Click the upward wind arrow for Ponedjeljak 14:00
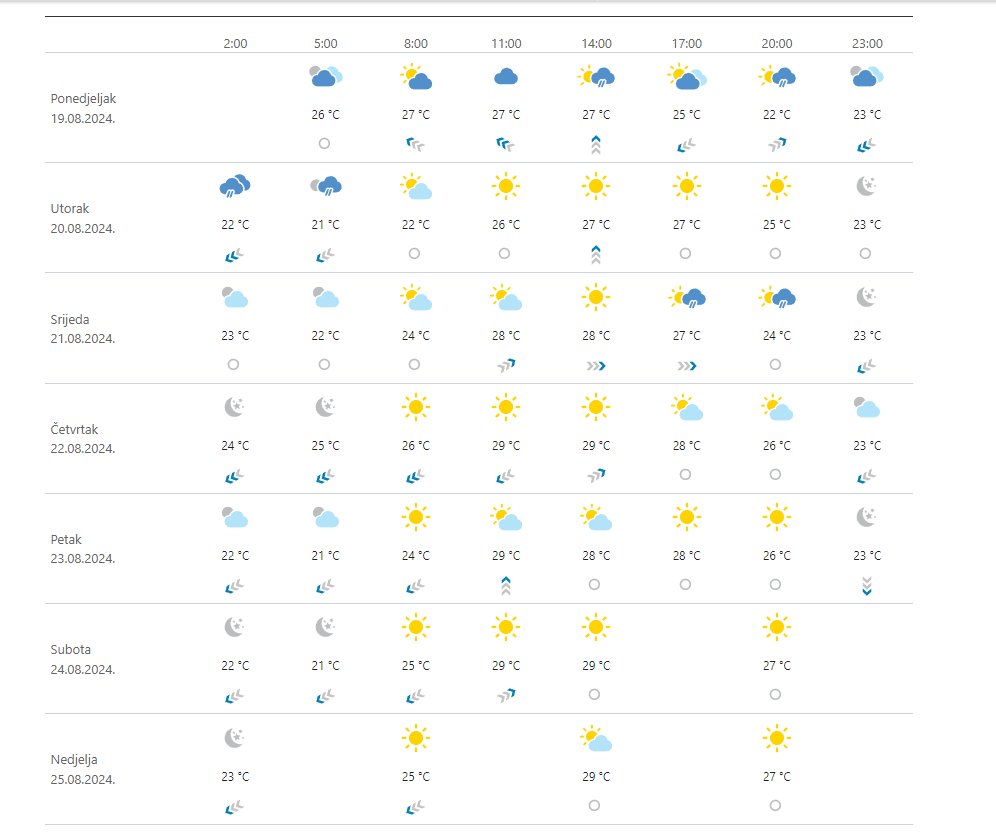This screenshot has width=996, height=832. (x=595, y=144)
